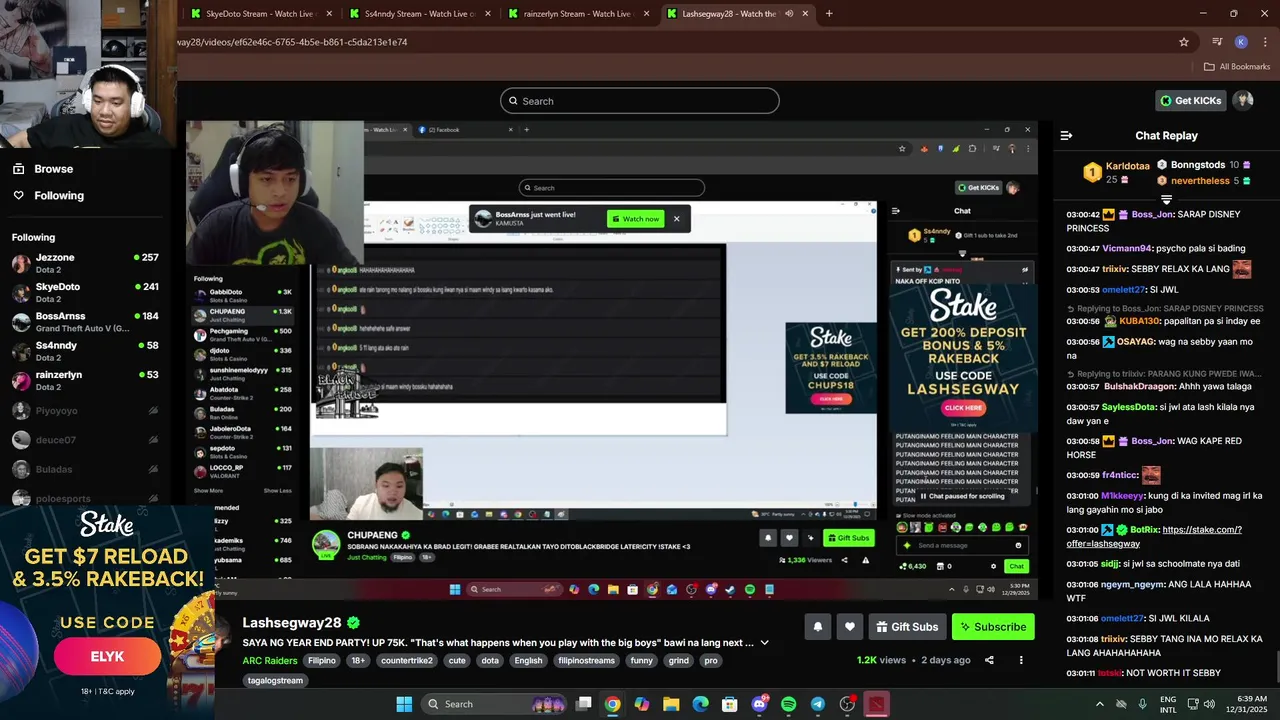Screen dimensions: 1280x720
Task: Open the Chrome three-dot menu
Action: click(x=1264, y=42)
